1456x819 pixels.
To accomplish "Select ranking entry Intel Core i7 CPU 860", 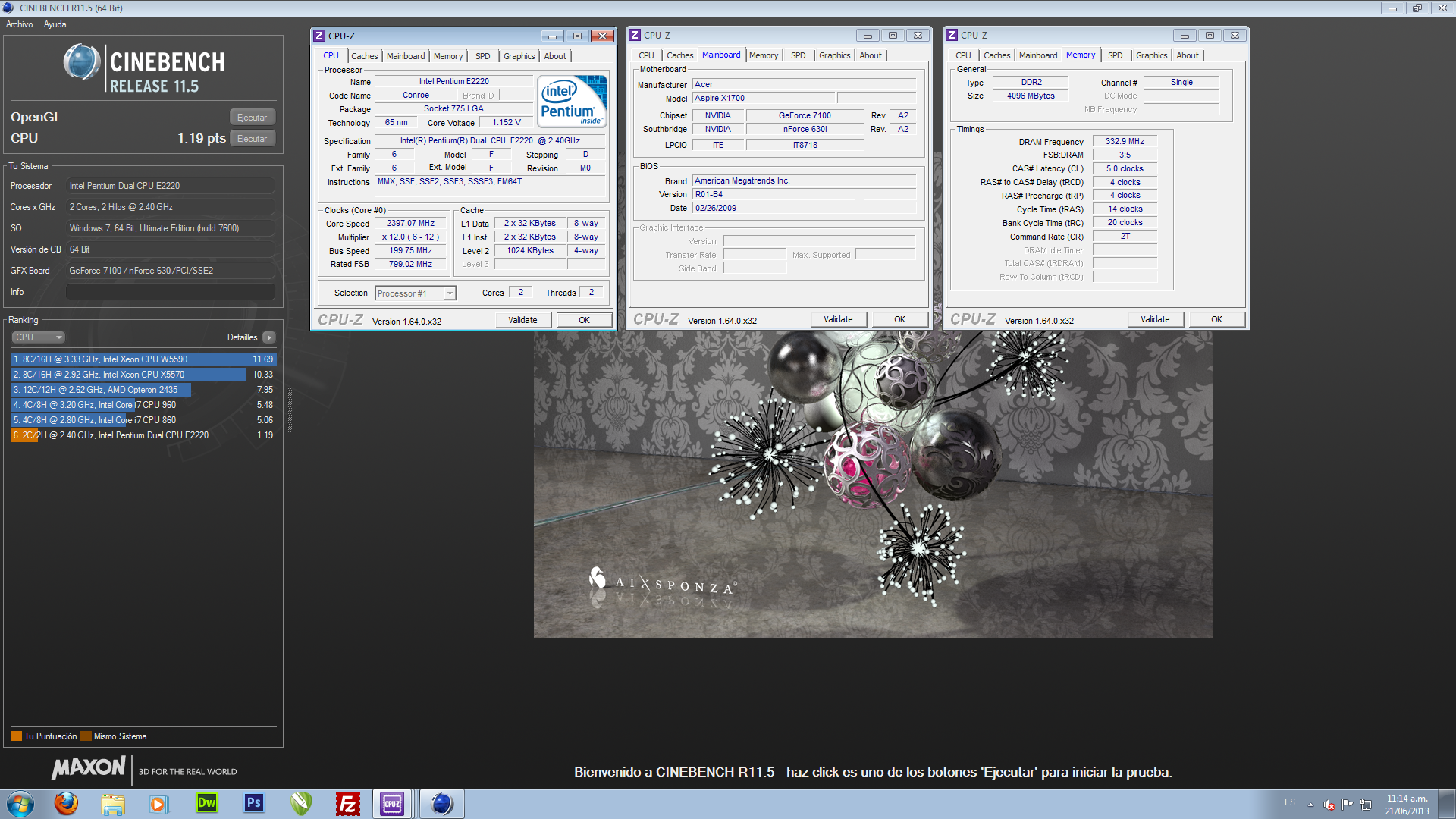I will [x=143, y=420].
